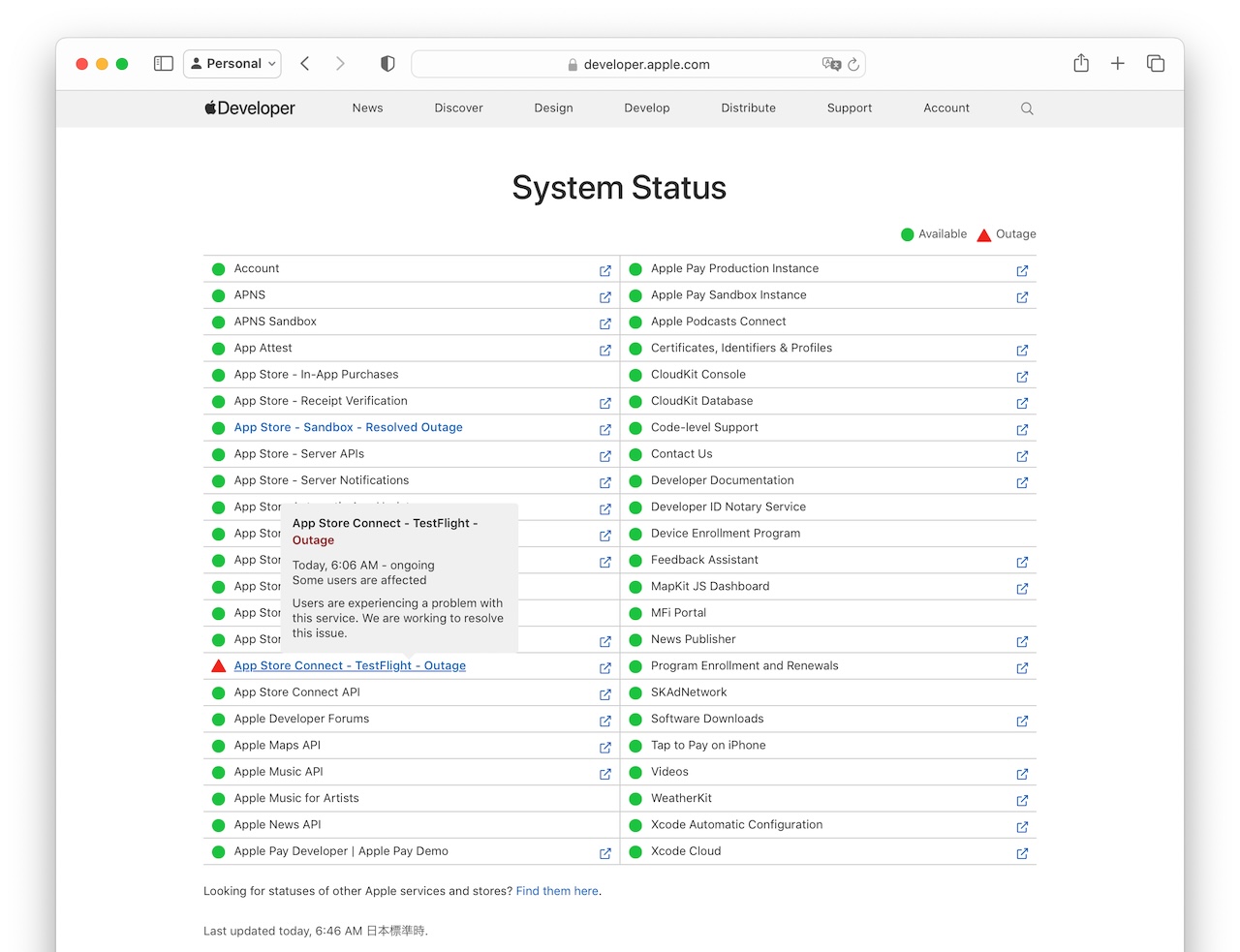
Task: Open external link for Code-level Support
Action: (x=1022, y=430)
